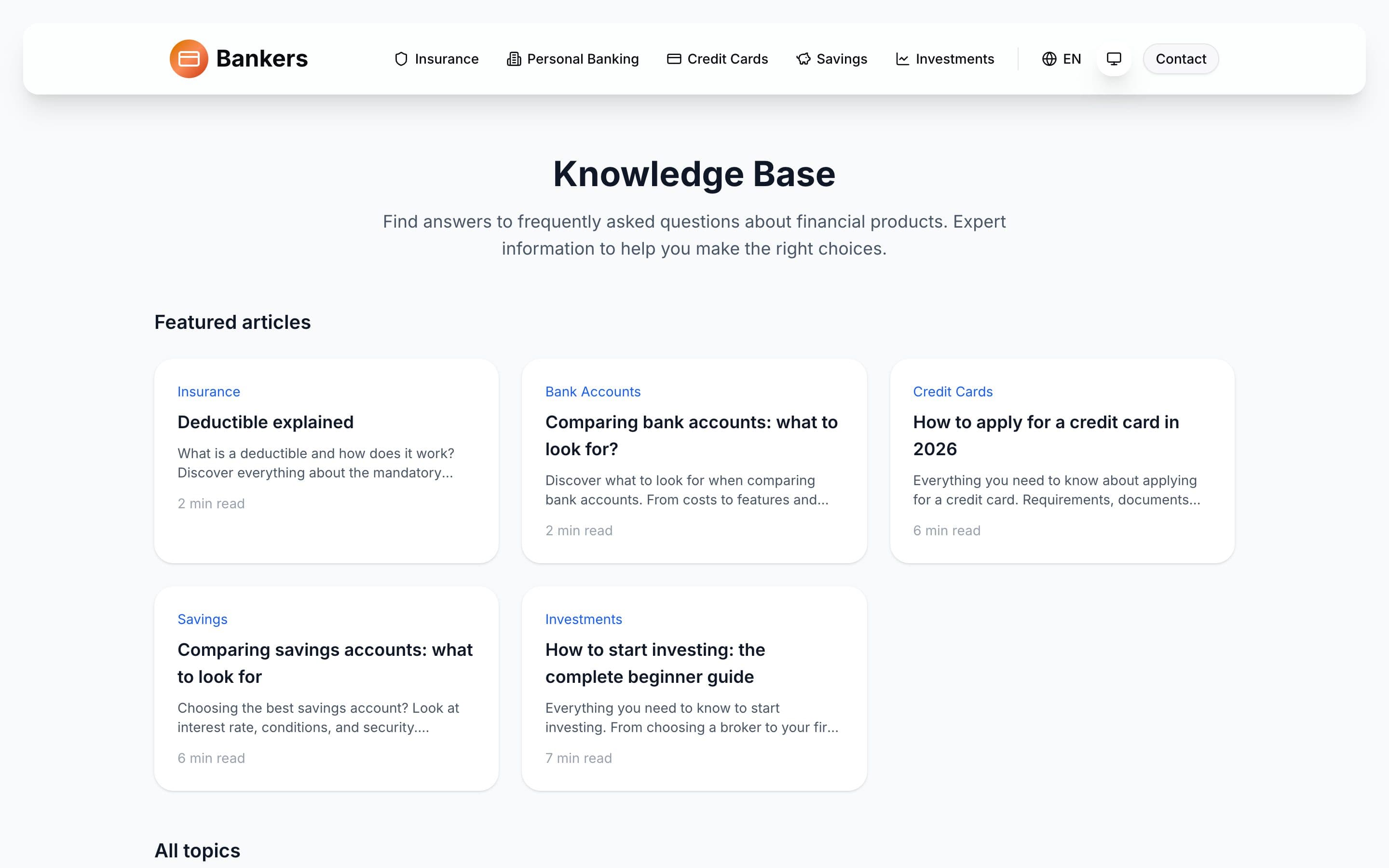Image resolution: width=1389 pixels, height=868 pixels.
Task: Open the Savings nav item
Action: point(831,59)
